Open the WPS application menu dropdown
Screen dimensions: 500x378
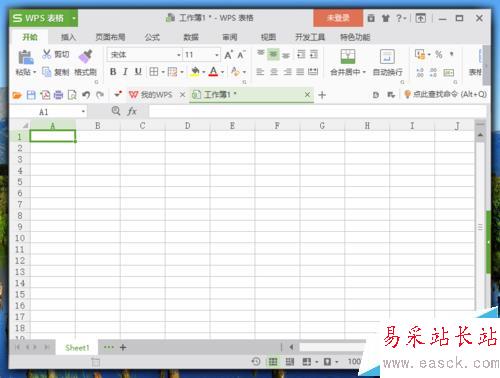[74, 18]
